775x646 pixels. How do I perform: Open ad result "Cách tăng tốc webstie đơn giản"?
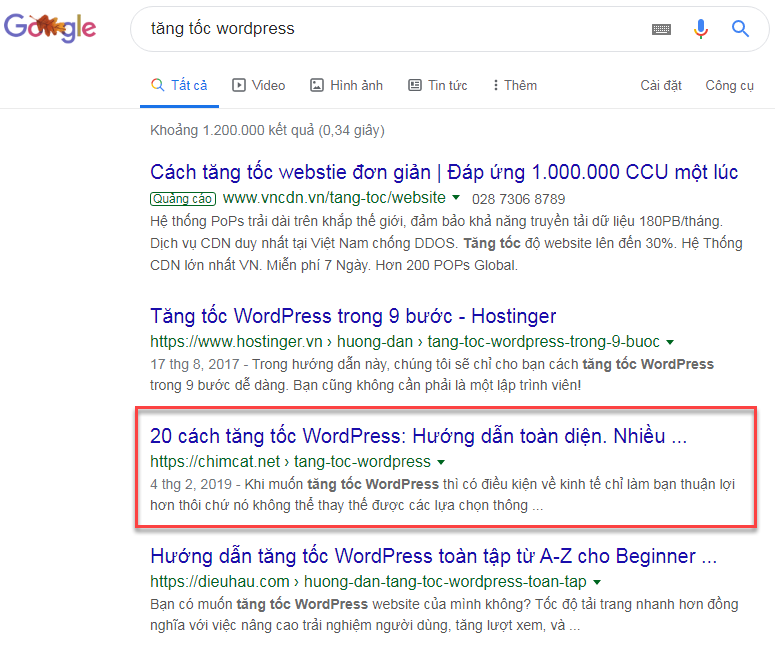(x=444, y=172)
